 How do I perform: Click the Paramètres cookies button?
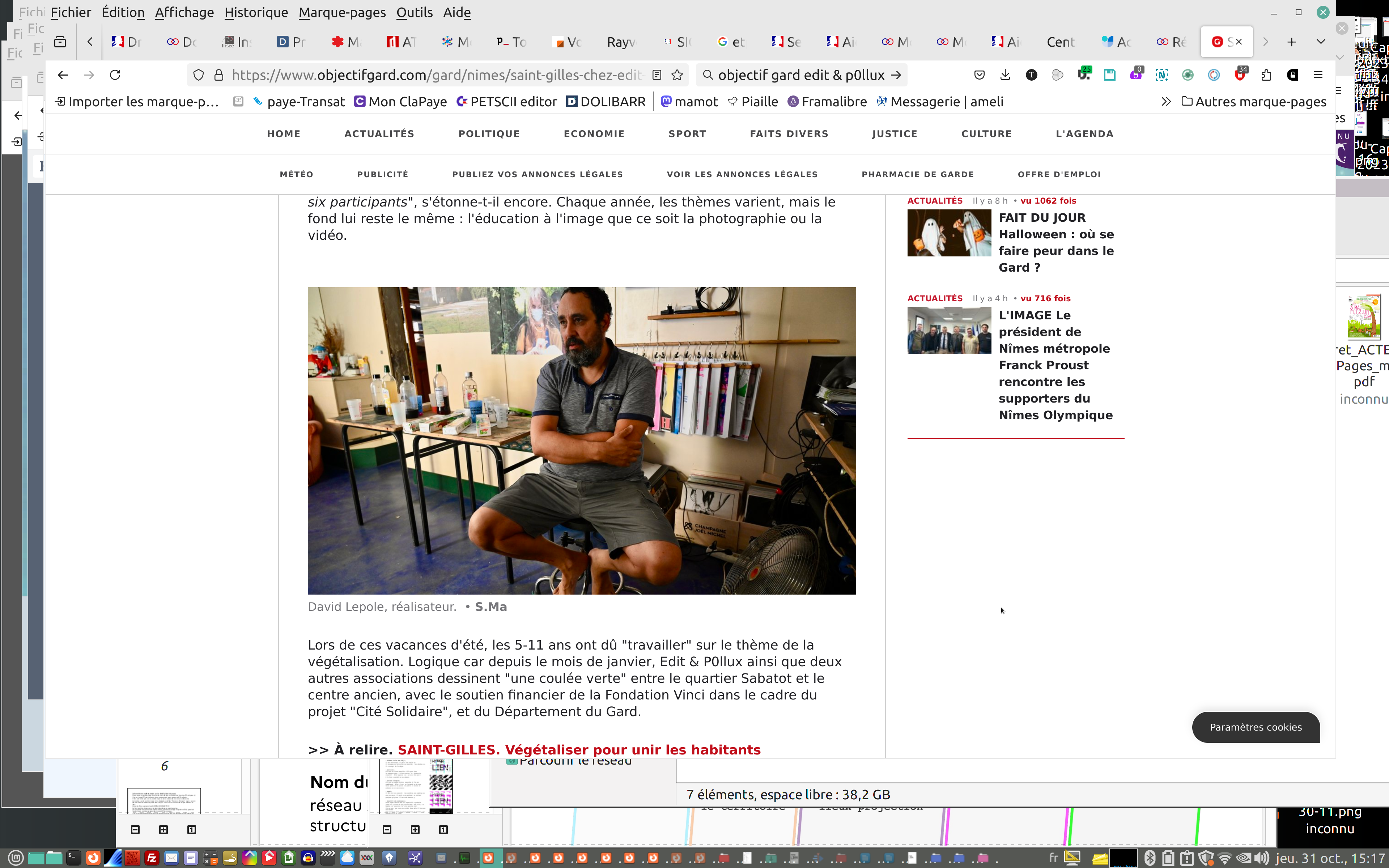1255,727
